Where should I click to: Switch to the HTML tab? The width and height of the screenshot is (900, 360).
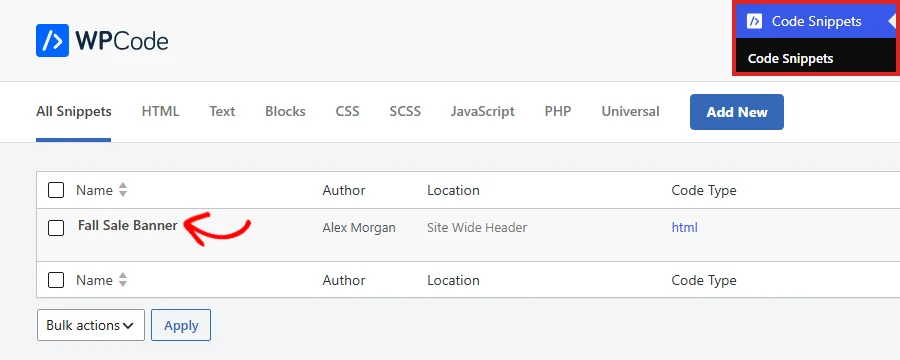point(160,111)
